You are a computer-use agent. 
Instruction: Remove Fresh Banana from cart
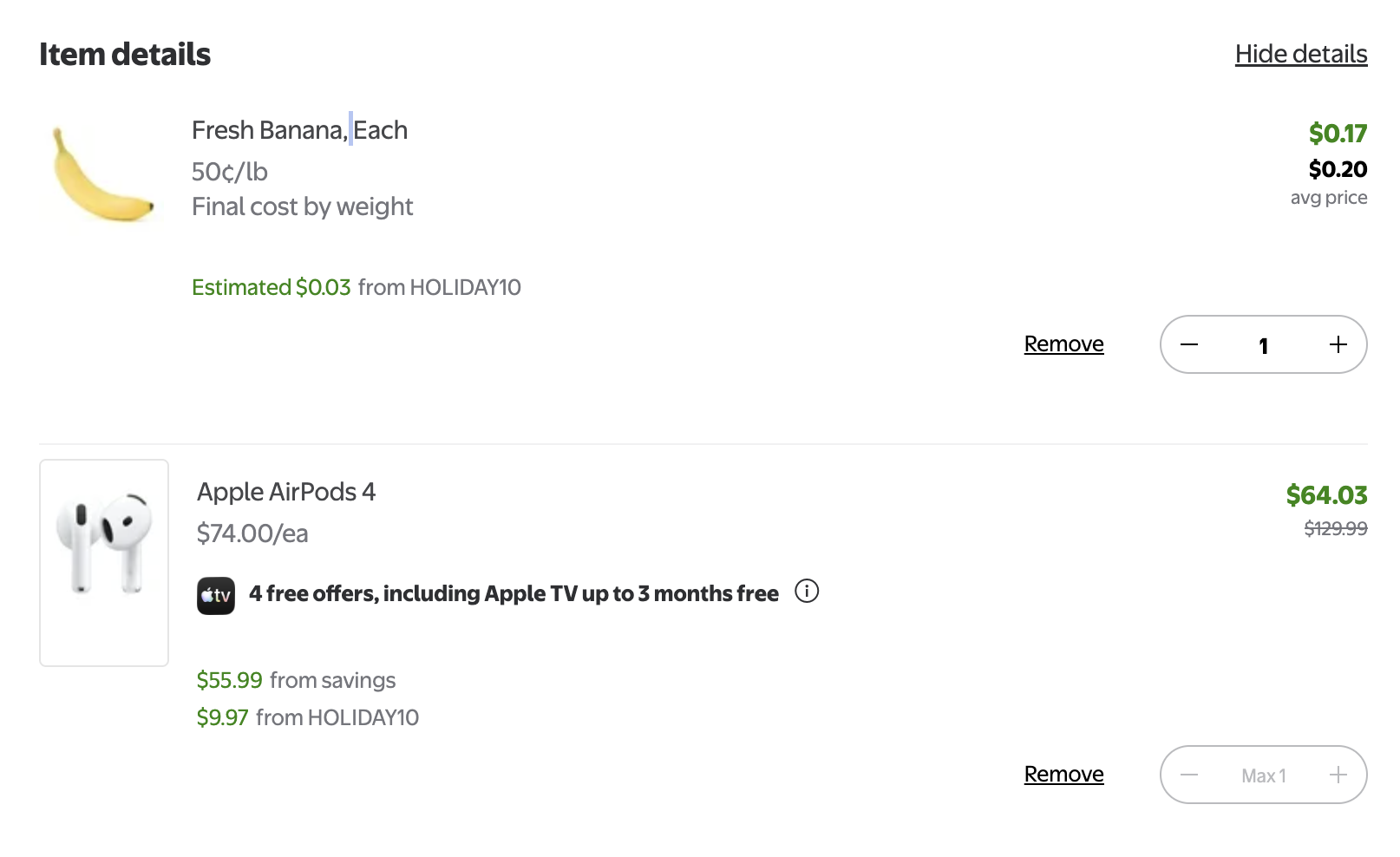click(x=1063, y=343)
